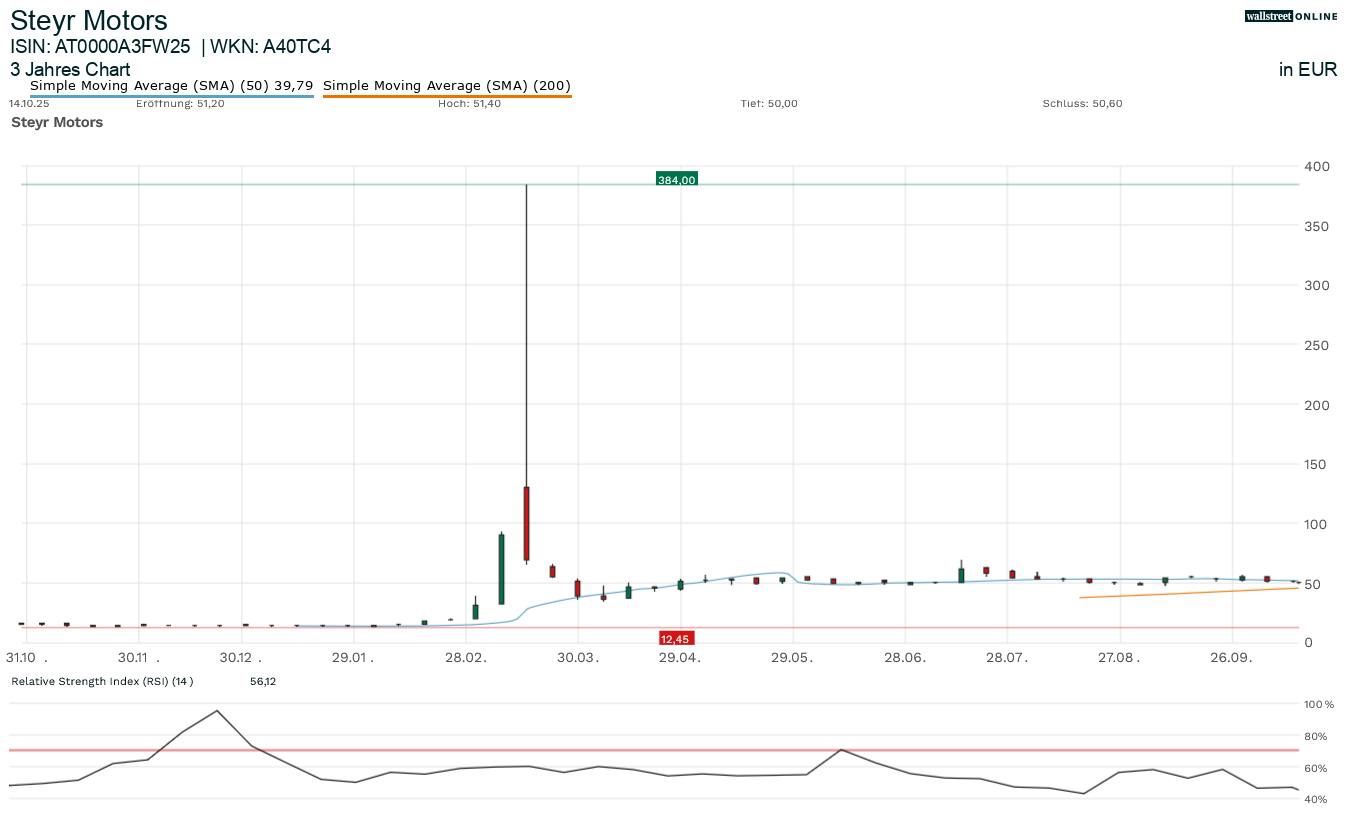Toggle the Simple Moving Average (50) legend
The width and height of the screenshot is (1349, 831).
171,86
